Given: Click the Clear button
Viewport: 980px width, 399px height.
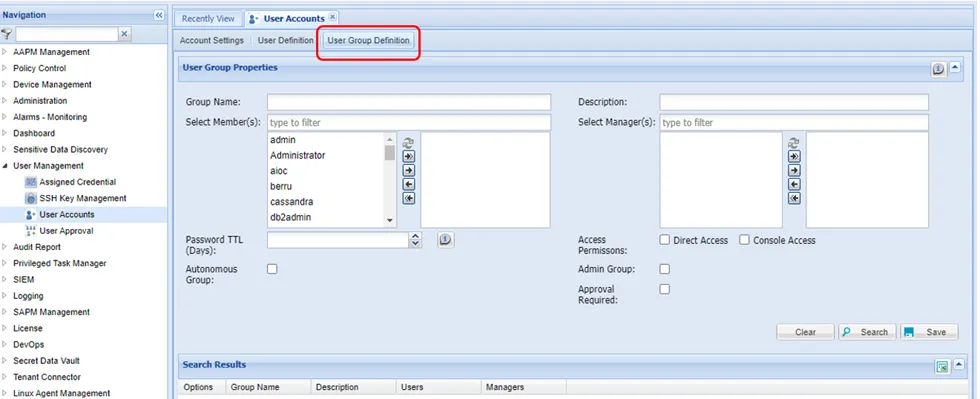Looking at the screenshot, I should point(805,332).
